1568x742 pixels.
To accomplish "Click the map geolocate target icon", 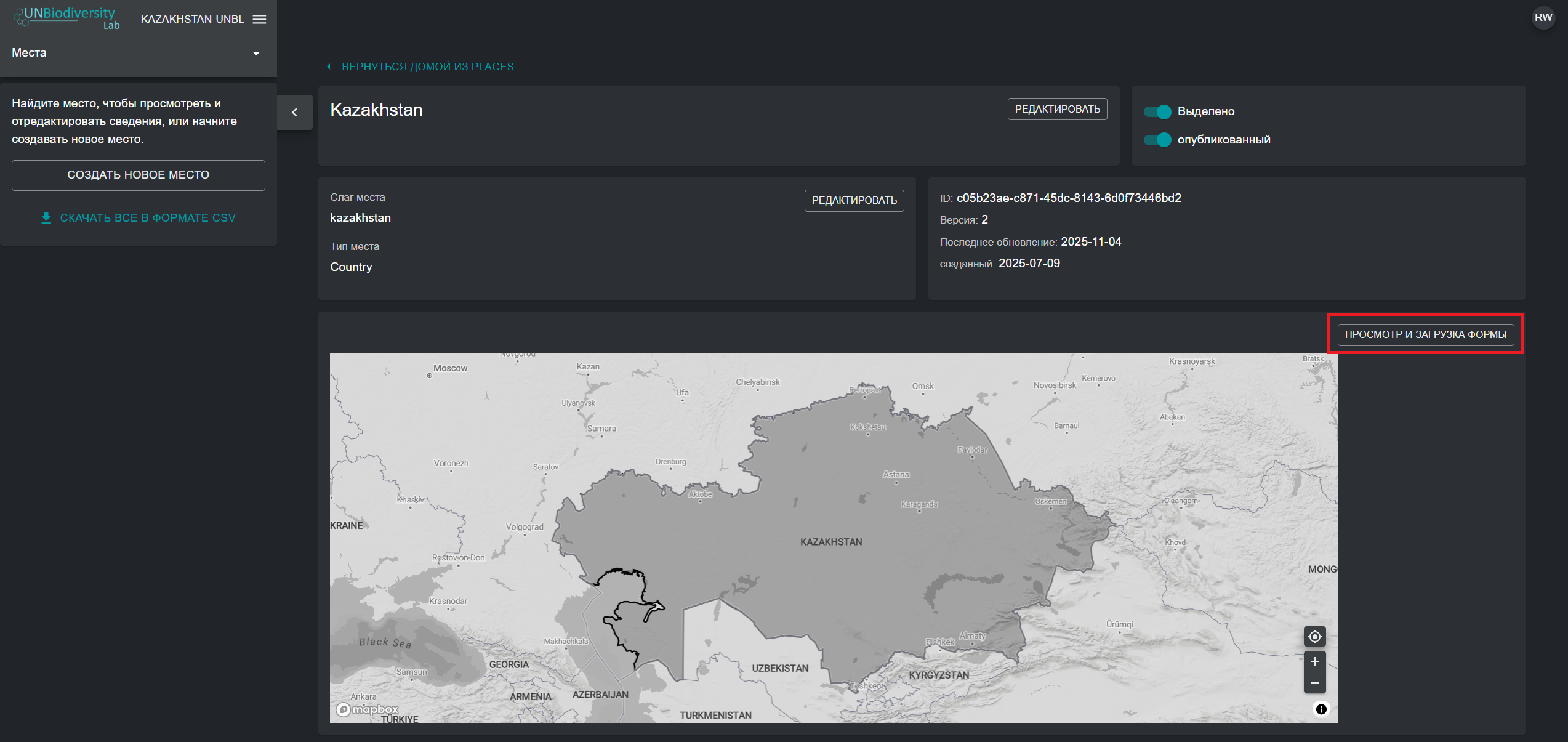I will coord(1314,636).
